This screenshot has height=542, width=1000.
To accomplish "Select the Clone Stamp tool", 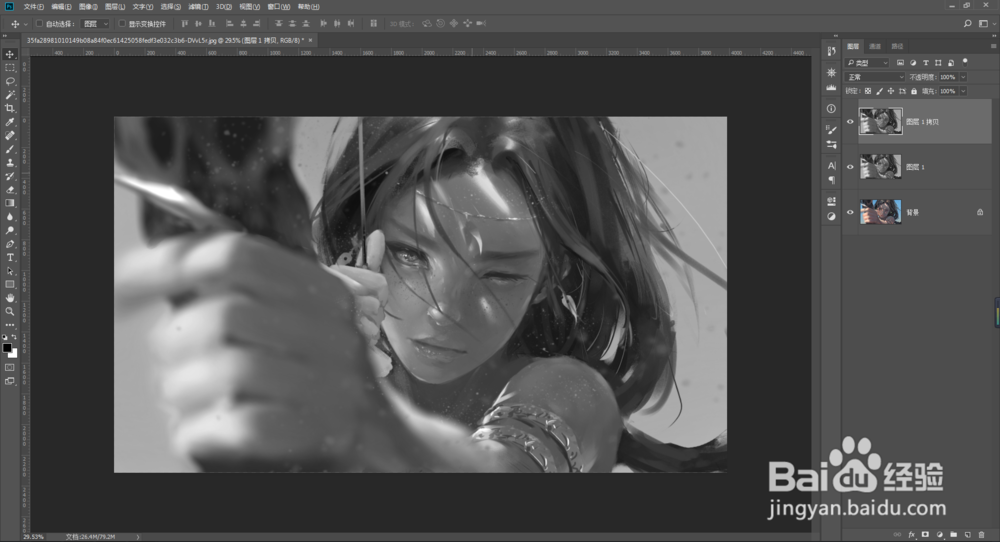I will pos(10,163).
